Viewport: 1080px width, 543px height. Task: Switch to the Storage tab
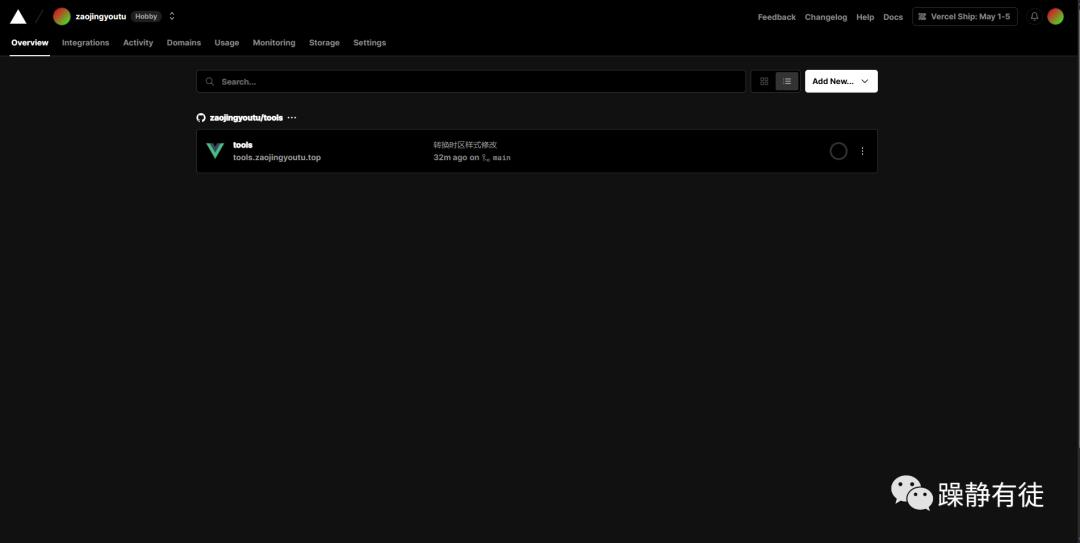(324, 43)
